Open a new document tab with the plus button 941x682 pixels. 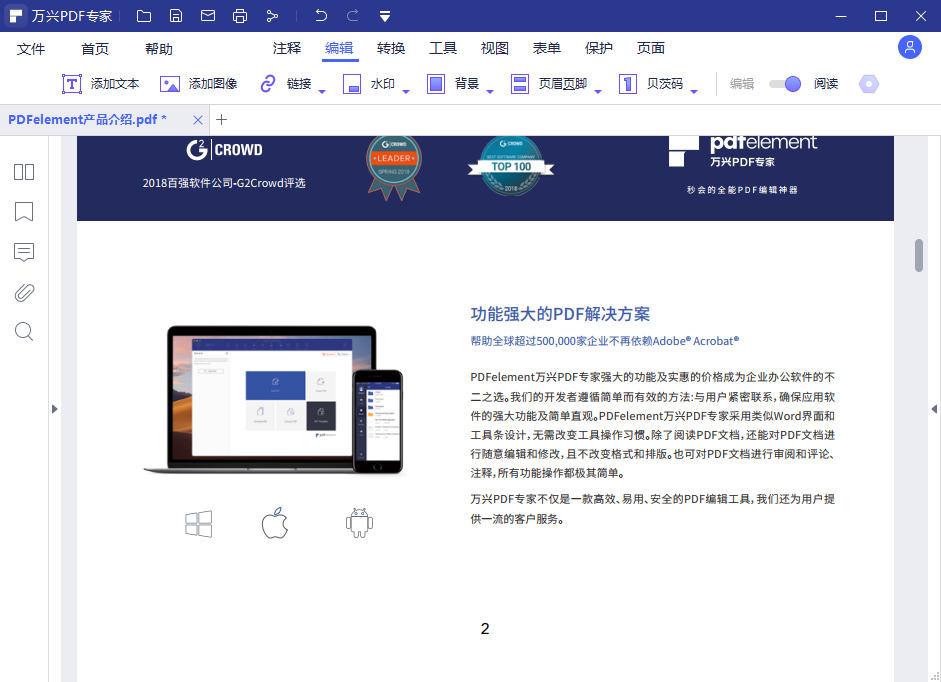[221, 119]
